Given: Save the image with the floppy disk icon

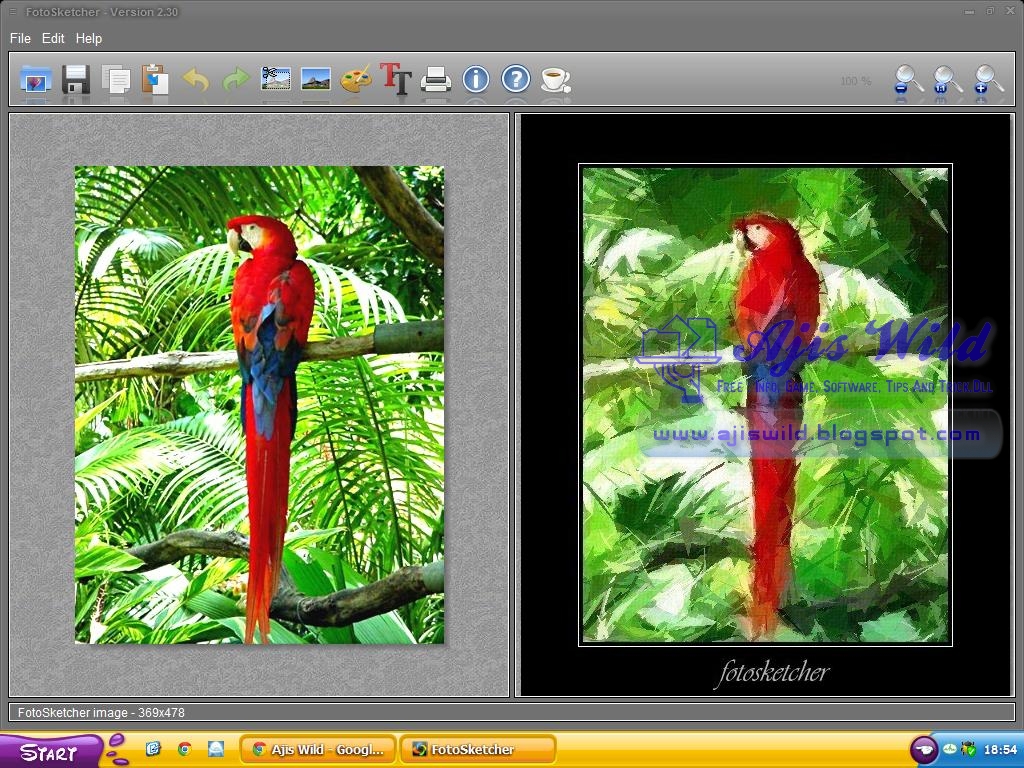Looking at the screenshot, I should point(76,80).
